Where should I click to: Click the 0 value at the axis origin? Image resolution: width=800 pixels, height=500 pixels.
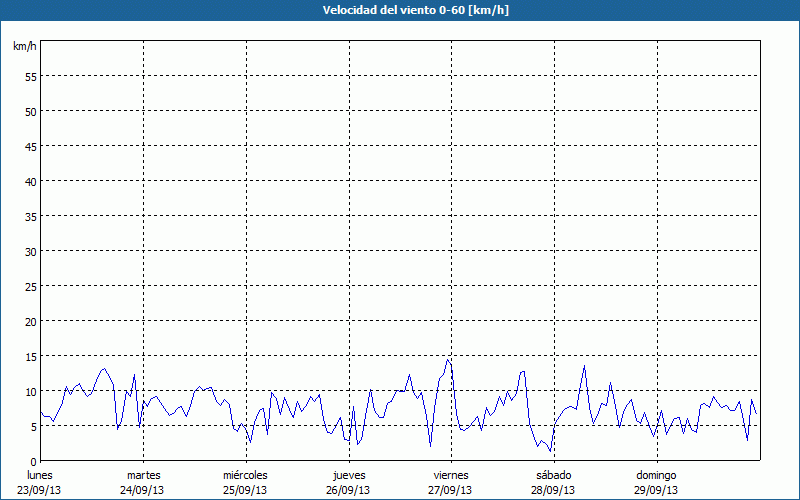click(33, 461)
